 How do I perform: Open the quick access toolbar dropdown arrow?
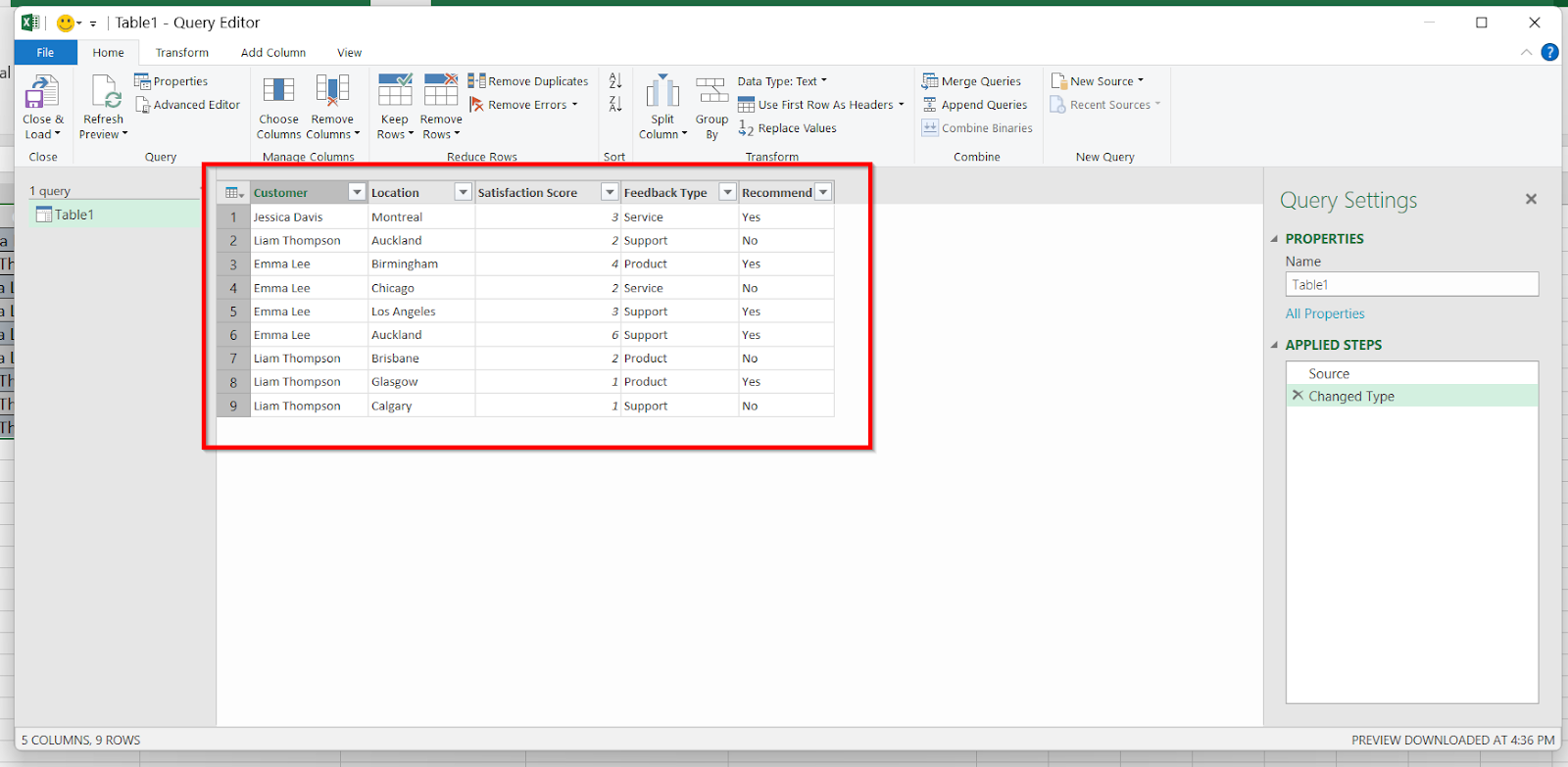coord(93,23)
